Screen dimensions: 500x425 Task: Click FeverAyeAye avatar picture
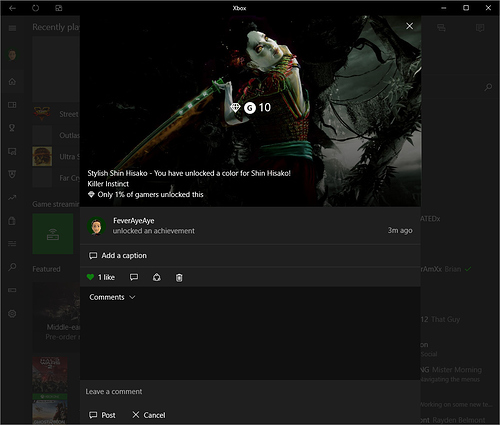96,226
